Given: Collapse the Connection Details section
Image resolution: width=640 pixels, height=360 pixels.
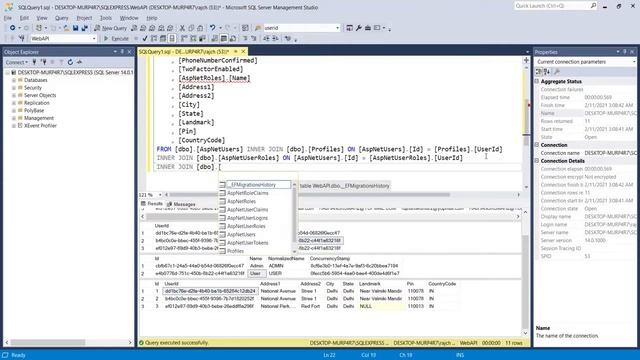Looking at the screenshot, I should point(537,161).
